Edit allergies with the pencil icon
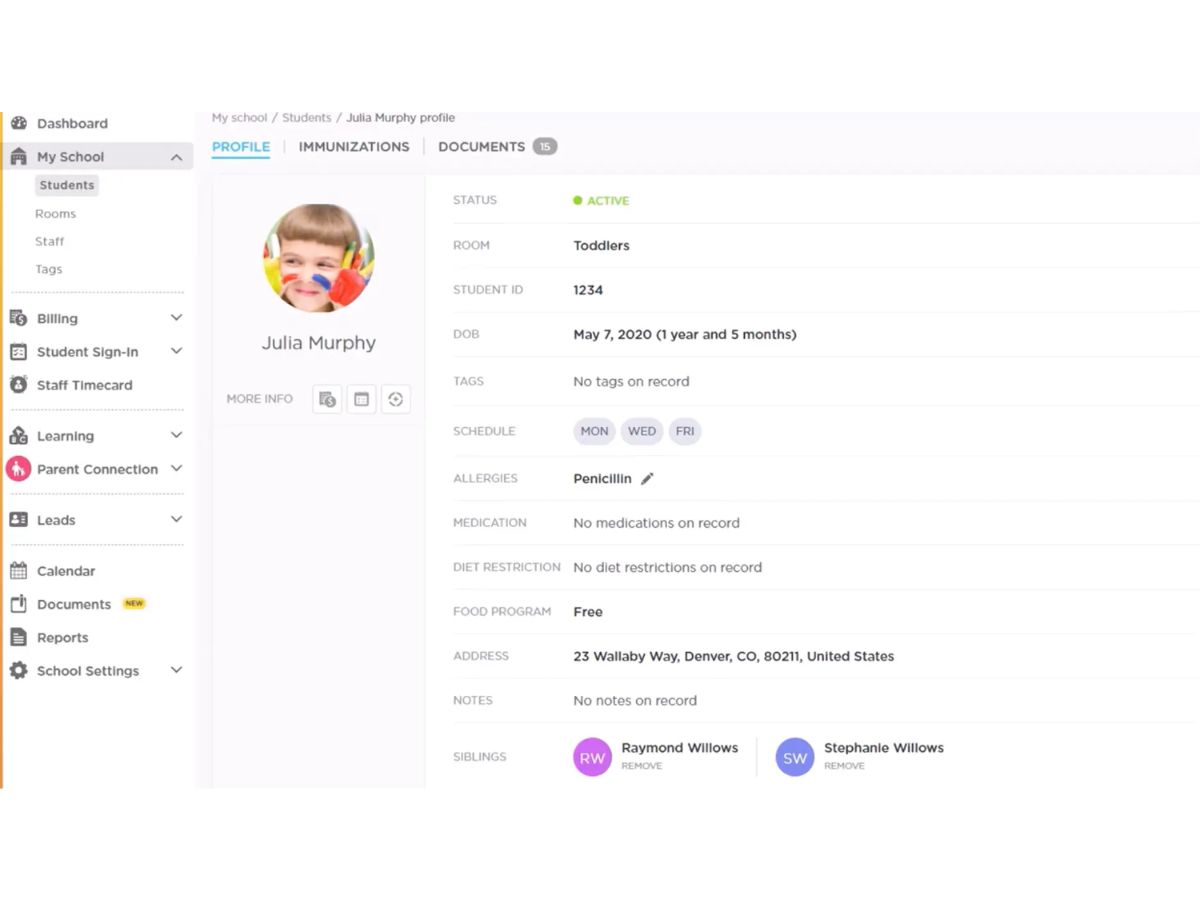Viewport: 1200px width, 900px height. click(x=647, y=479)
